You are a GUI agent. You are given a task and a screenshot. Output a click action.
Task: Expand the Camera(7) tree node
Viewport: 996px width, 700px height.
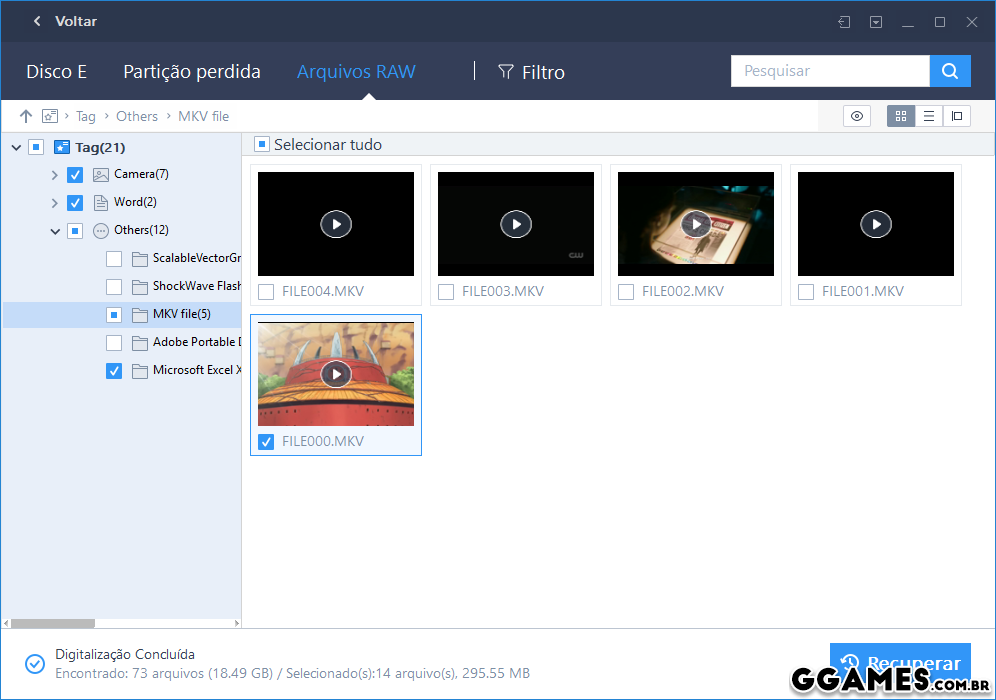pyautogui.click(x=54, y=175)
